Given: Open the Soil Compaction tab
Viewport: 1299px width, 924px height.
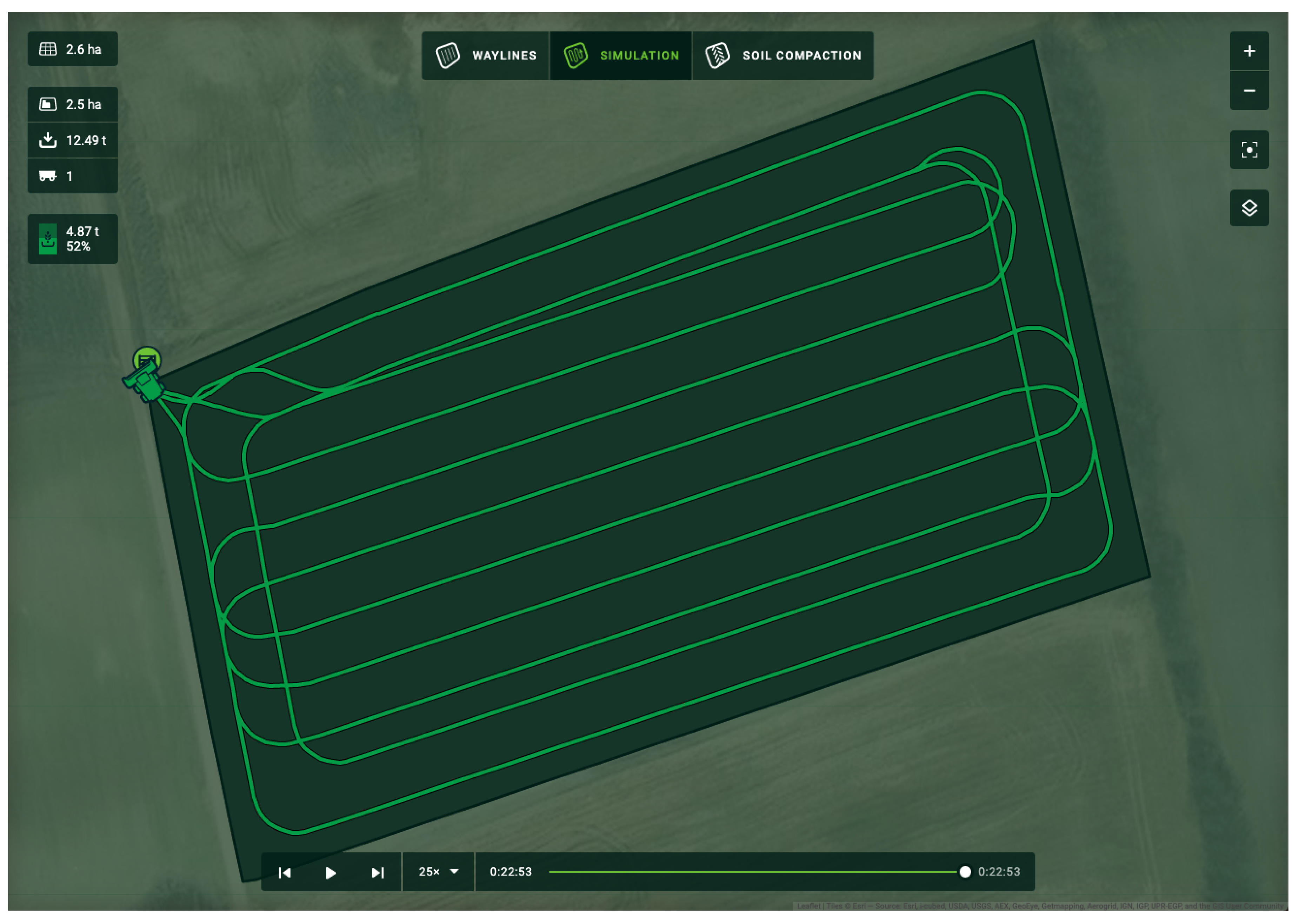Looking at the screenshot, I should click(x=783, y=55).
